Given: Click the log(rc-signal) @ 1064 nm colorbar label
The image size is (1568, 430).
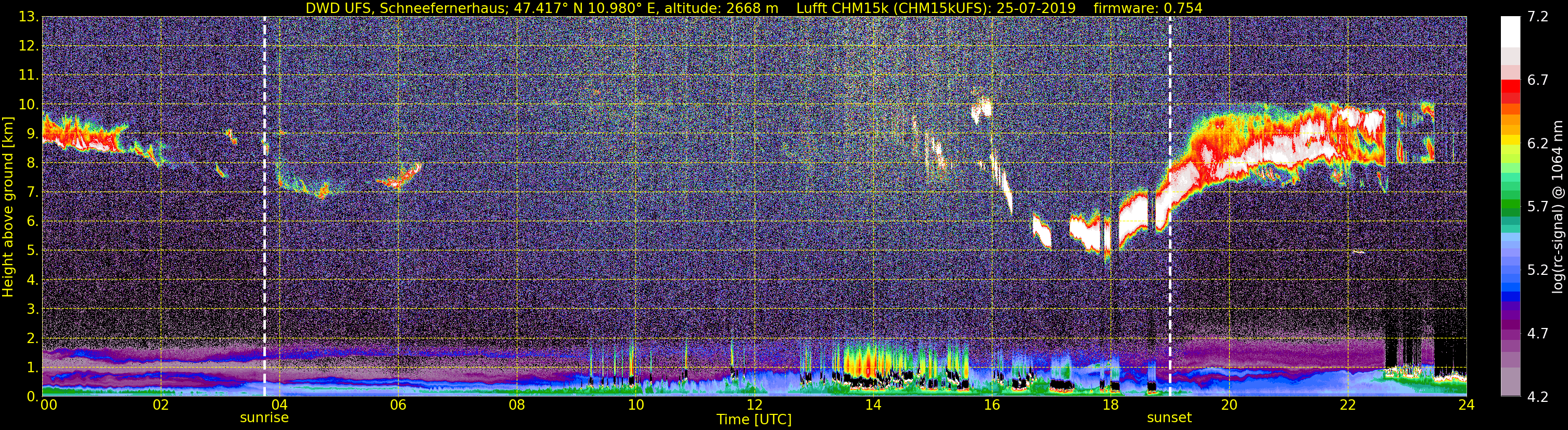Looking at the screenshot, I should click(x=1559, y=207).
